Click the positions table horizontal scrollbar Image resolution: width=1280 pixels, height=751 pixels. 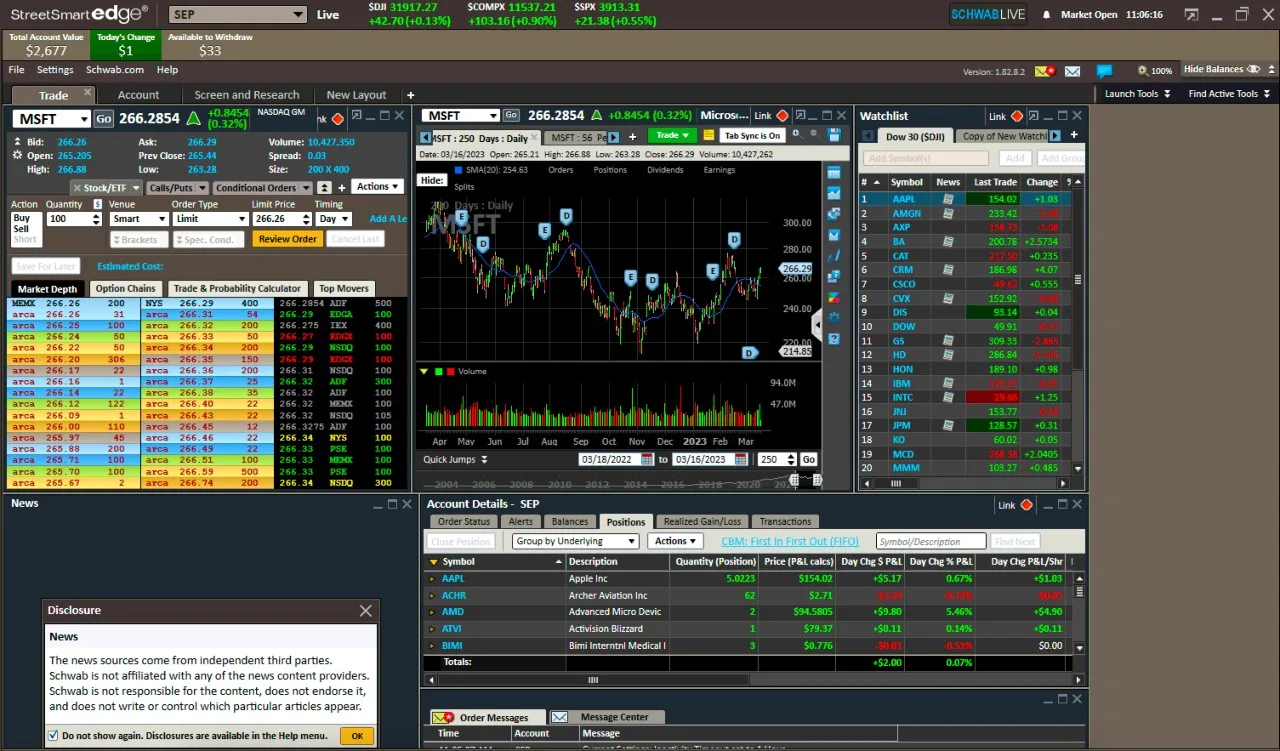592,680
